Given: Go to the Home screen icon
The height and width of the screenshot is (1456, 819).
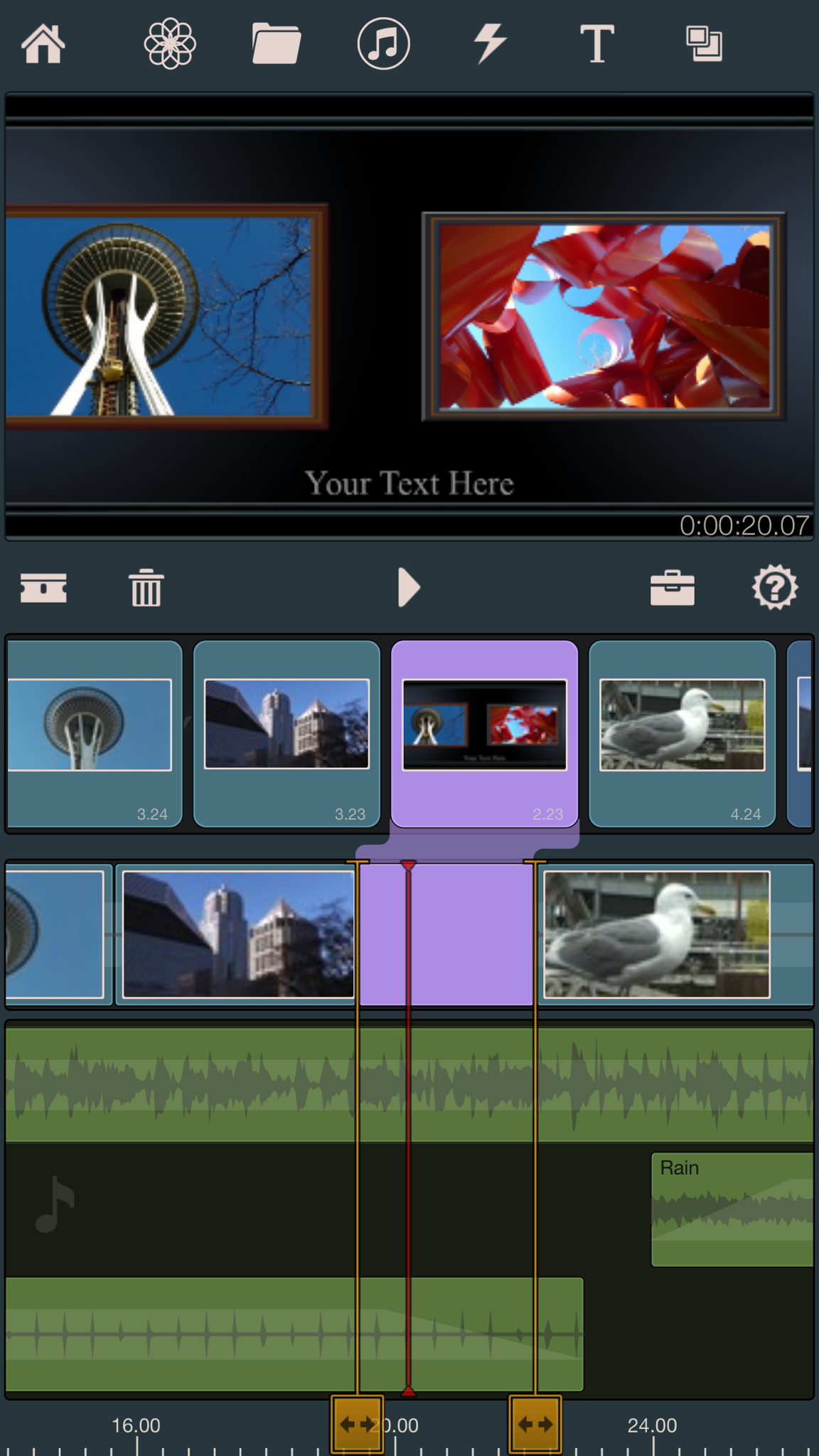Looking at the screenshot, I should point(43,43).
